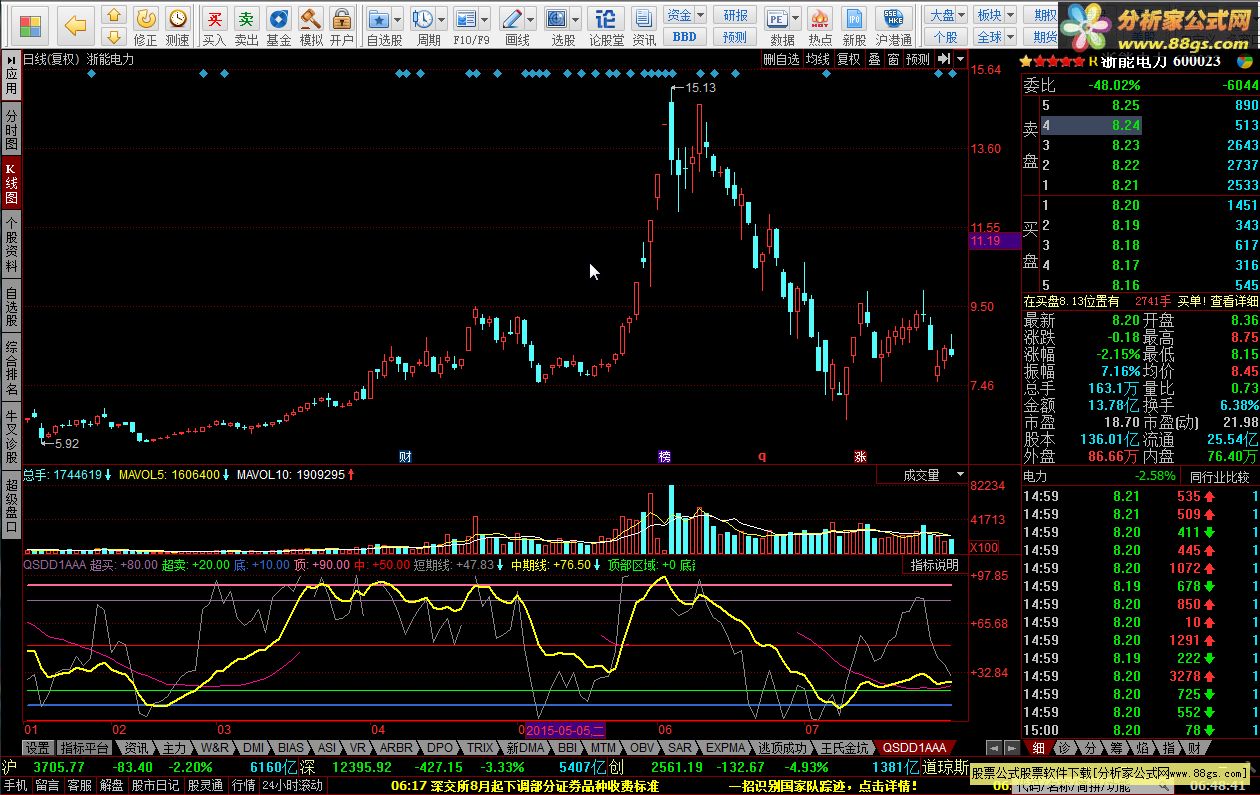Click the 指标说明 button
Screen dimensions: 1260x795
[934, 565]
